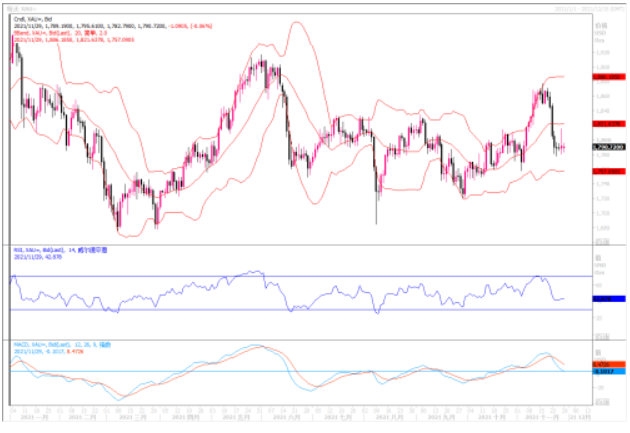This screenshot has width=630, height=433.
Task: Click the middle Bollinger band red price tag
Action: (605, 123)
